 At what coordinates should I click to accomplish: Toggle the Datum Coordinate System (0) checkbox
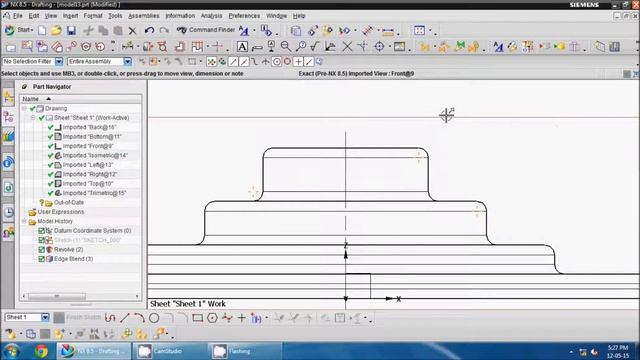tap(41, 231)
